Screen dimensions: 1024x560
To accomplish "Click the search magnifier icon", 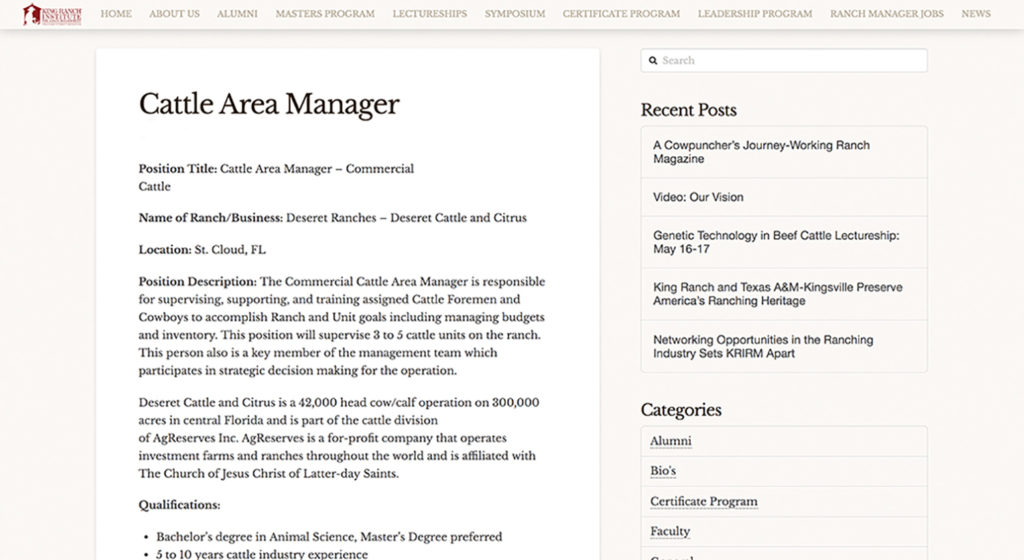I will (652, 61).
